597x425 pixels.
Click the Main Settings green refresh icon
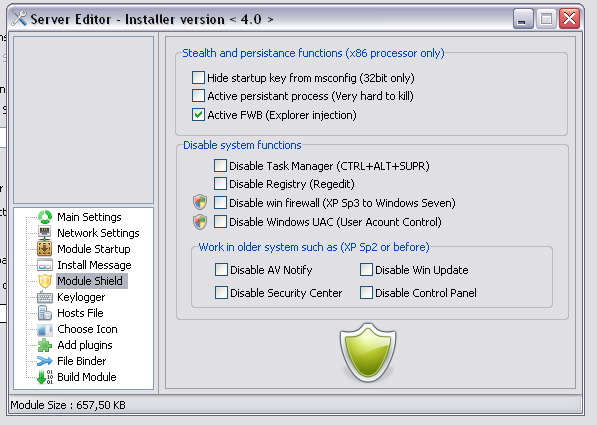pyautogui.click(x=45, y=217)
